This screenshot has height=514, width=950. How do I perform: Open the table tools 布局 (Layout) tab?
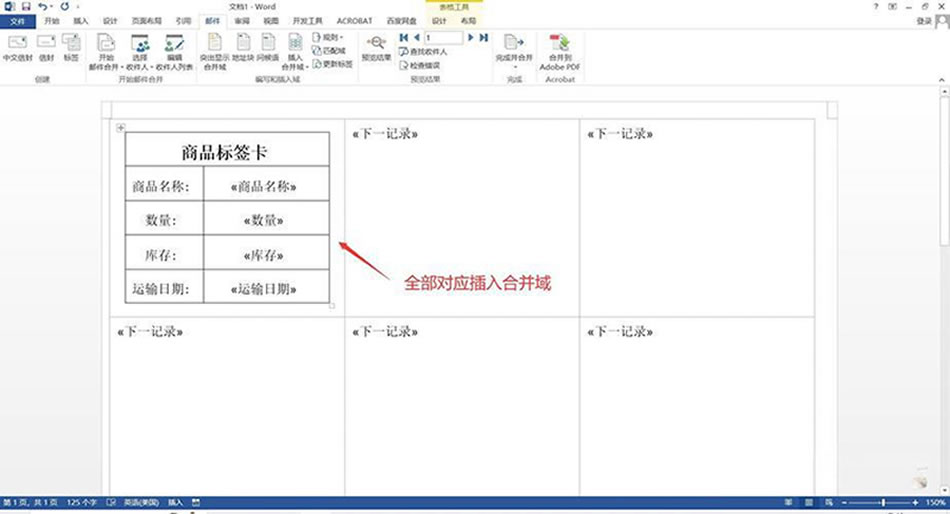coord(468,21)
